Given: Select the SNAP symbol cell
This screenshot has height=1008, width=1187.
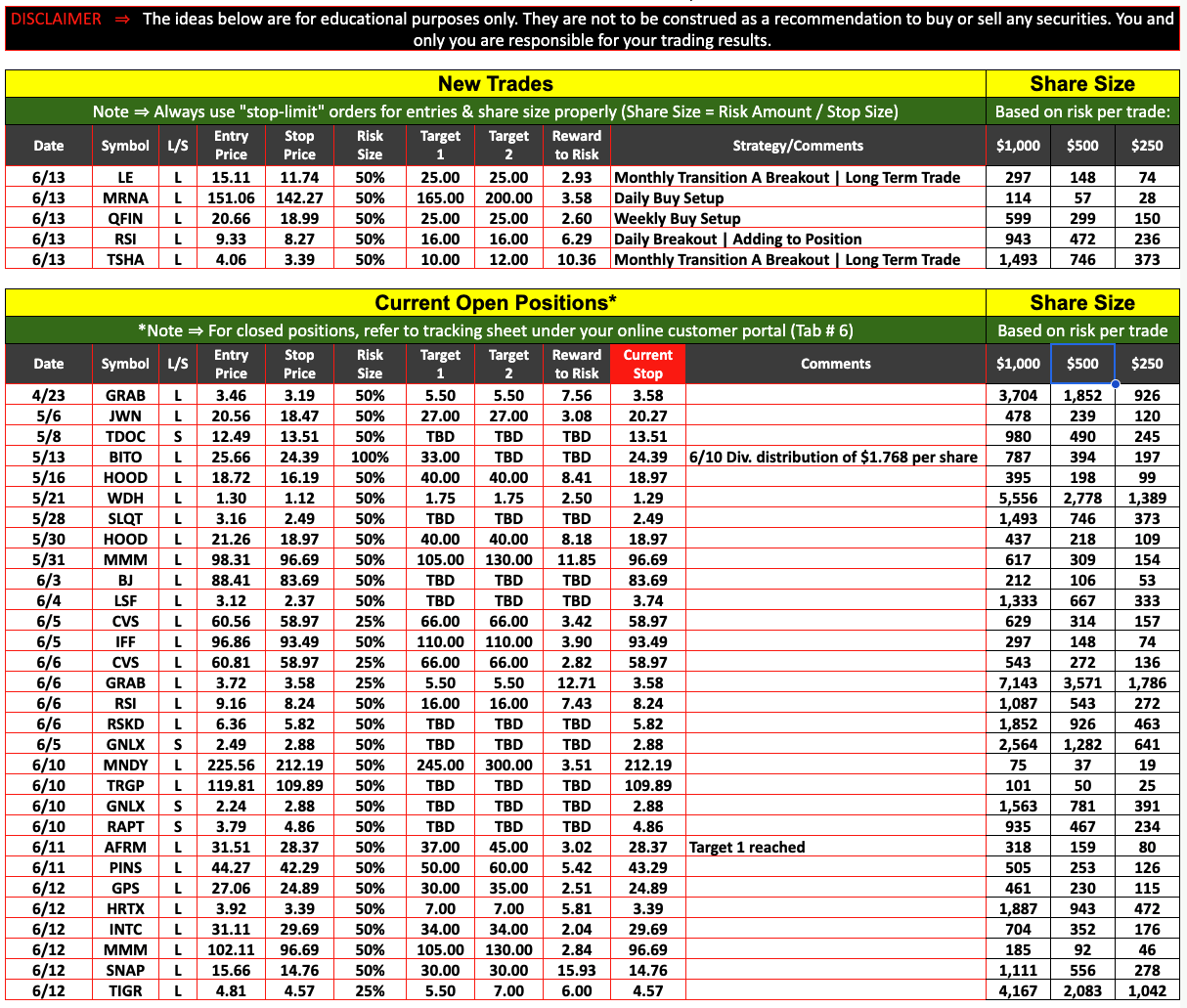Looking at the screenshot, I should (x=125, y=970).
